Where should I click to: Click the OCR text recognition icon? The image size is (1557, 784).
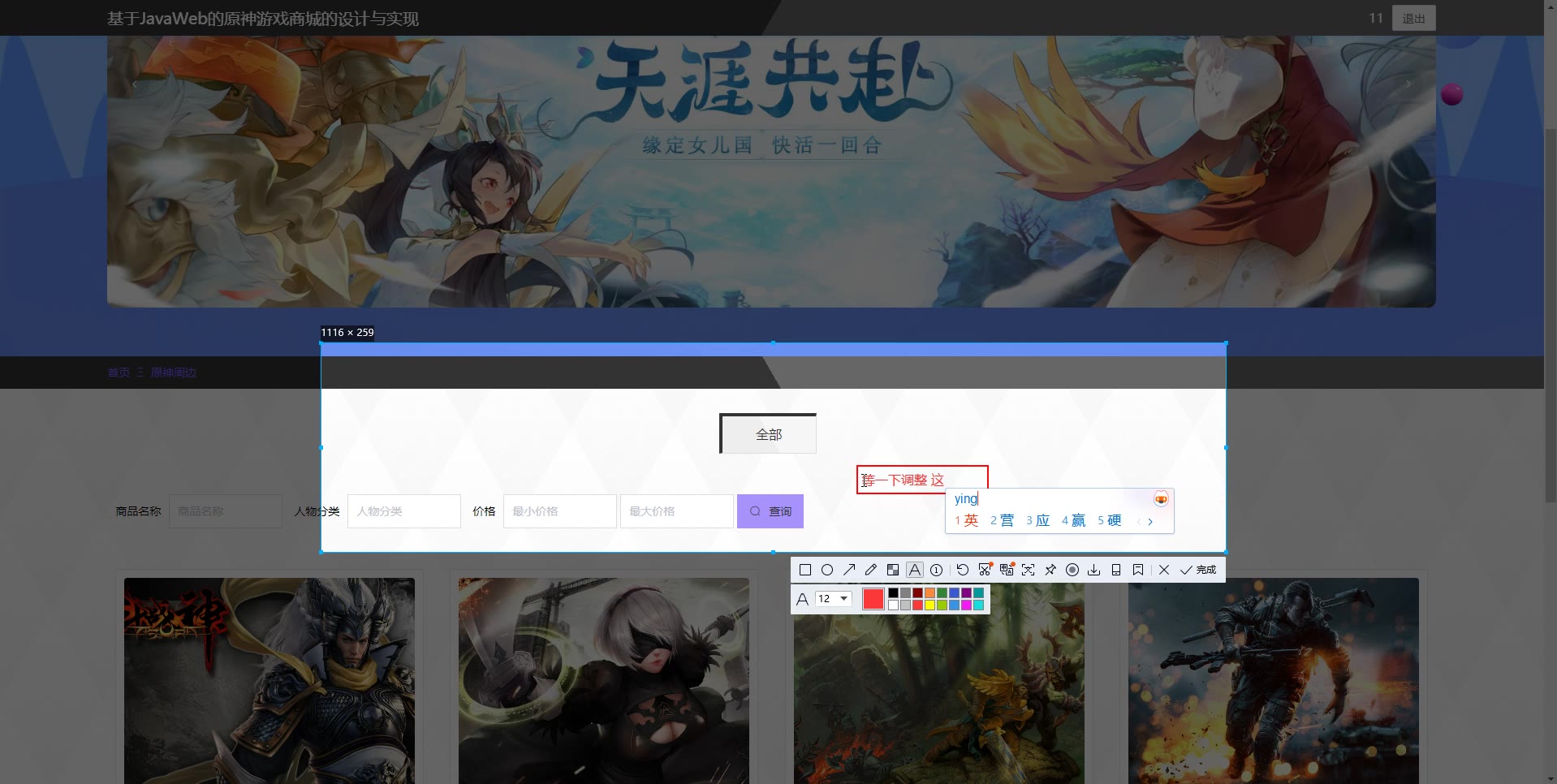point(1029,570)
